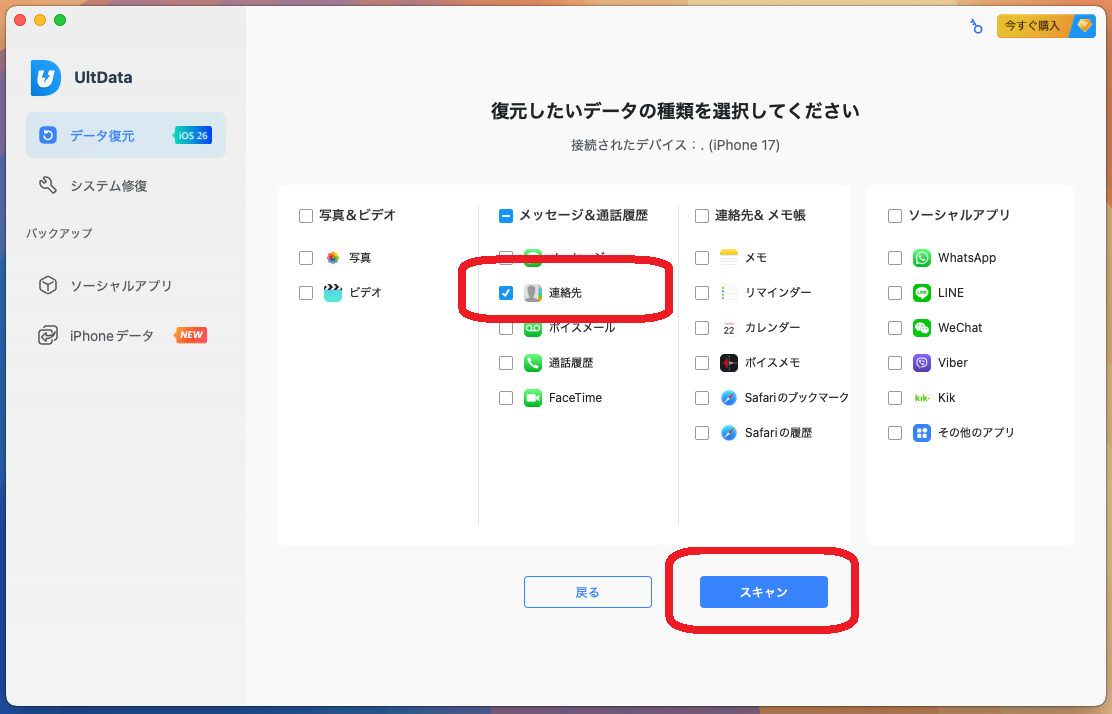Check the Viber checkbox
1112x714 pixels.
point(895,363)
